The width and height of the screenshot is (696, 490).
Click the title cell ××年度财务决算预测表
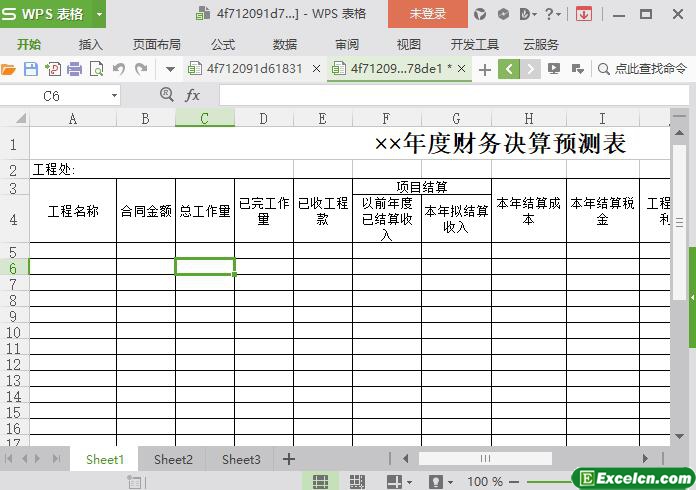click(500, 144)
